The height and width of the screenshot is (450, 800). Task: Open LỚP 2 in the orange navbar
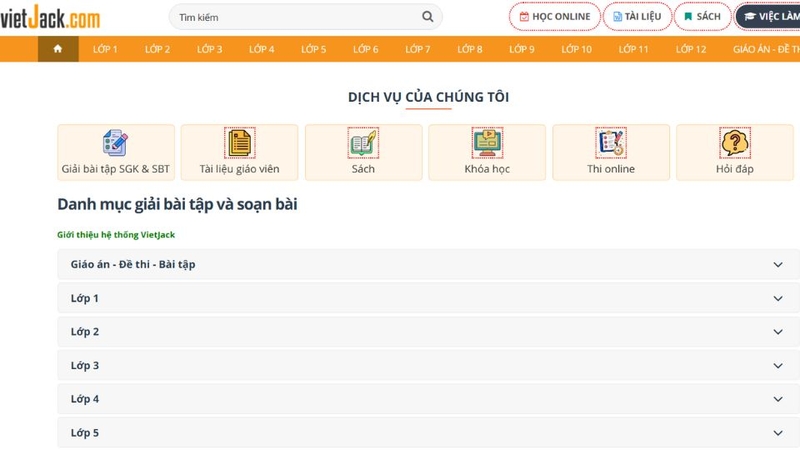pos(157,49)
